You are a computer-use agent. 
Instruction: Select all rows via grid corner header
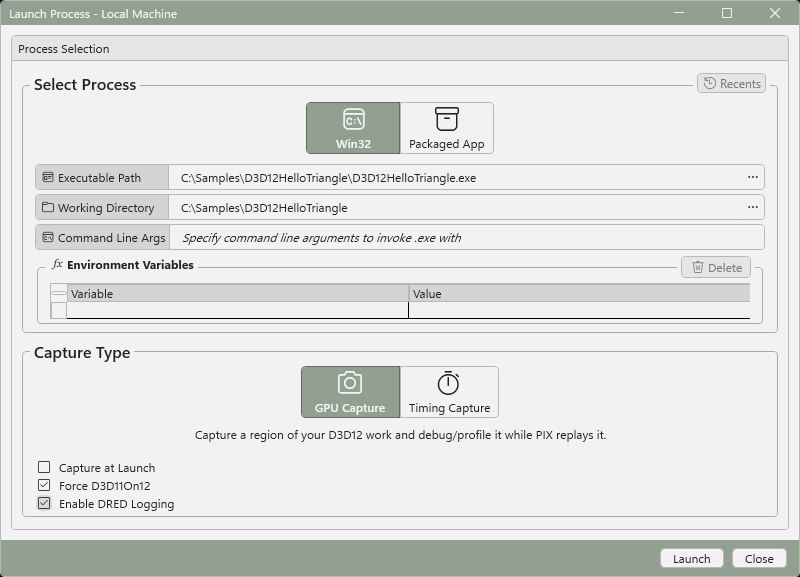[x=59, y=293]
